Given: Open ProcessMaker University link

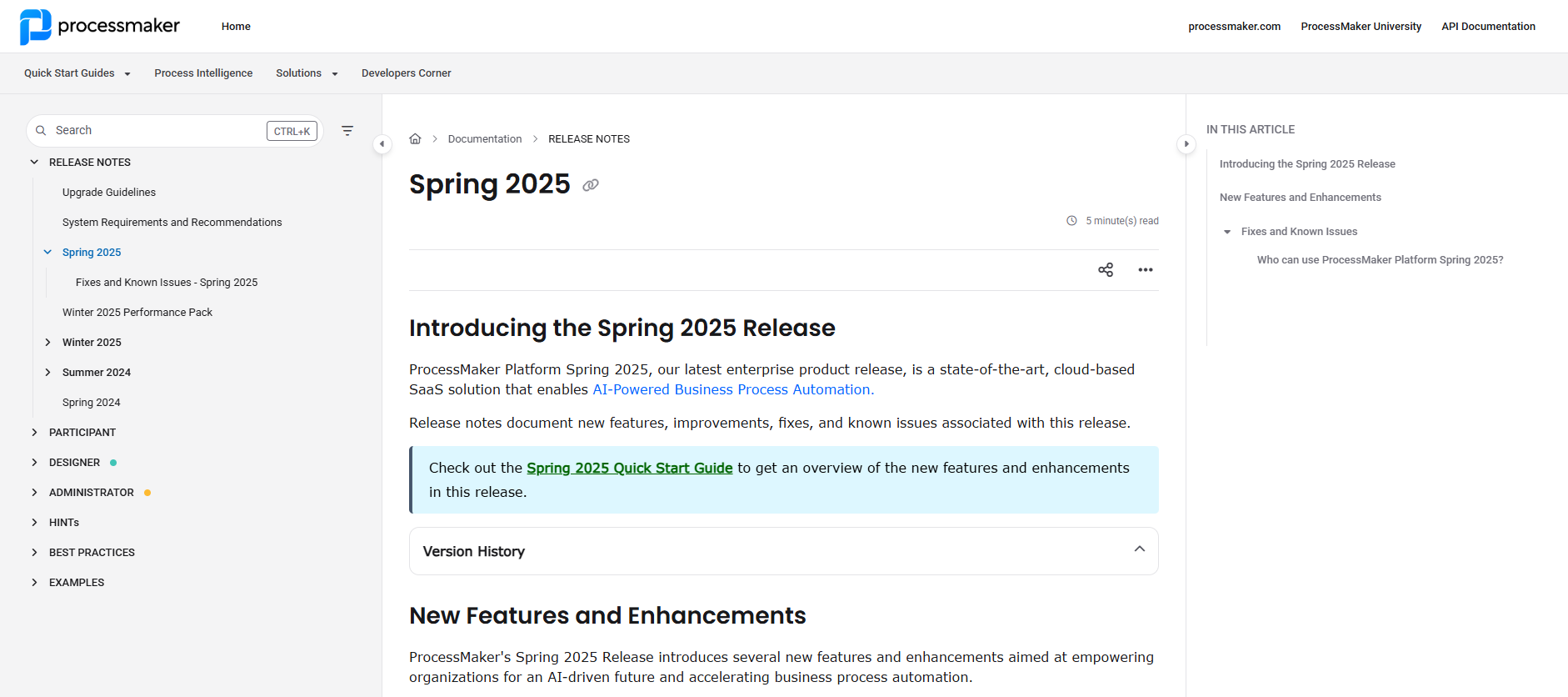Looking at the screenshot, I should tap(1361, 27).
